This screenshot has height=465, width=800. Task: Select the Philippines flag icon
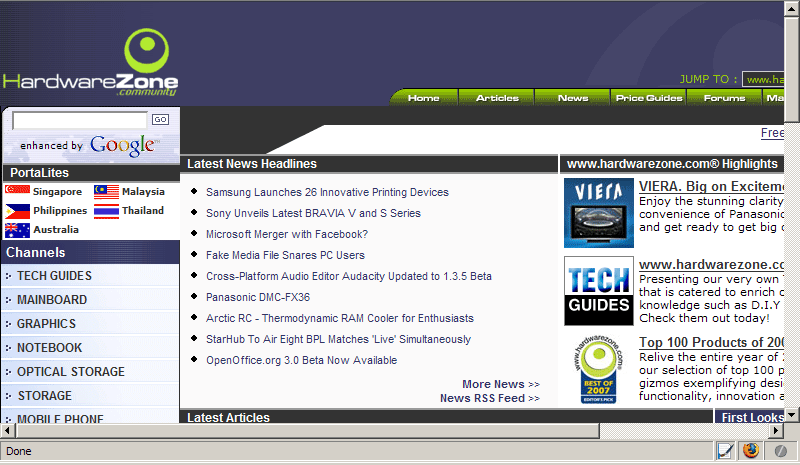pyautogui.click(x=17, y=211)
